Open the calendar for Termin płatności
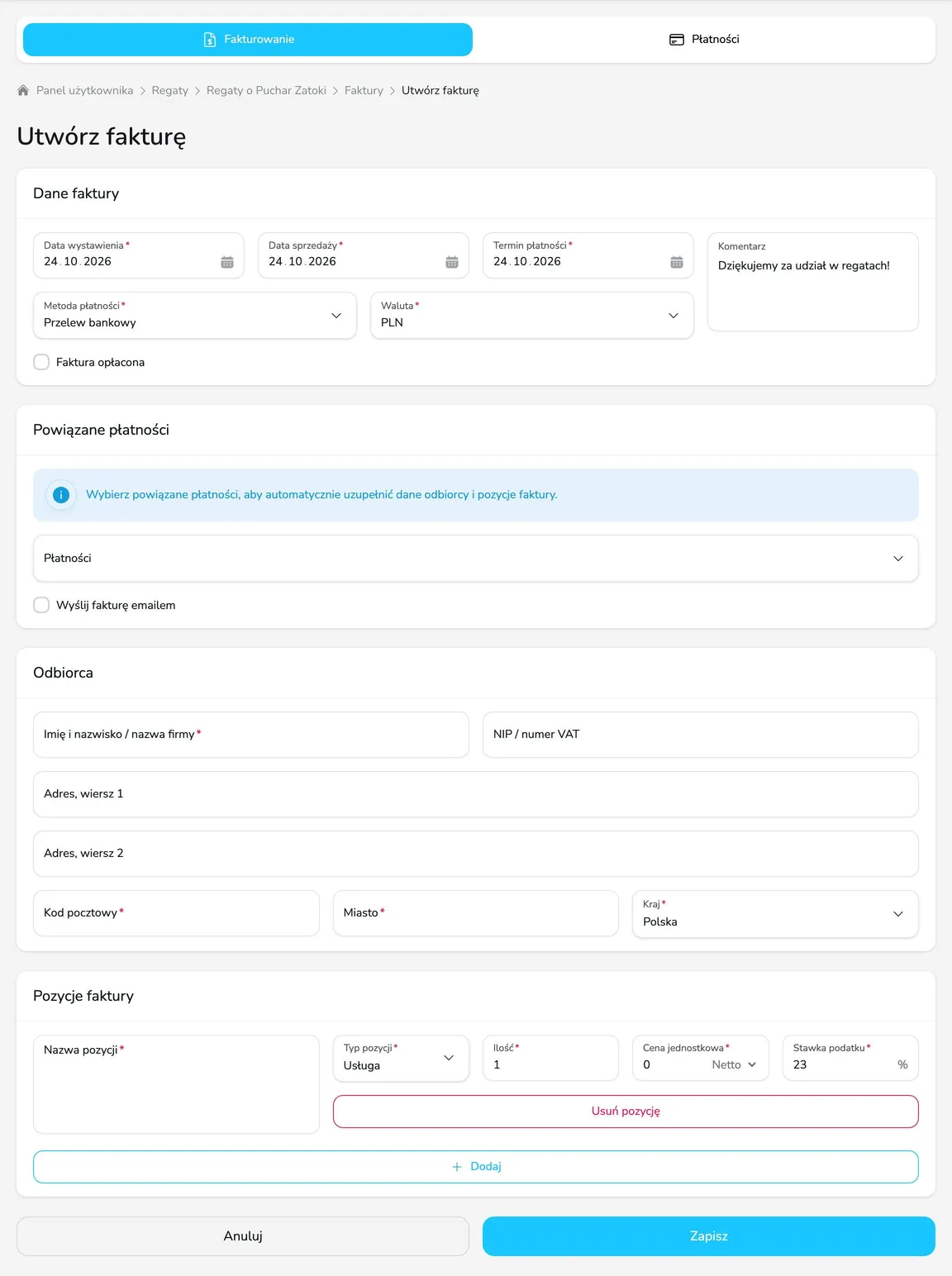This screenshot has width=952, height=1276. pyautogui.click(x=677, y=262)
